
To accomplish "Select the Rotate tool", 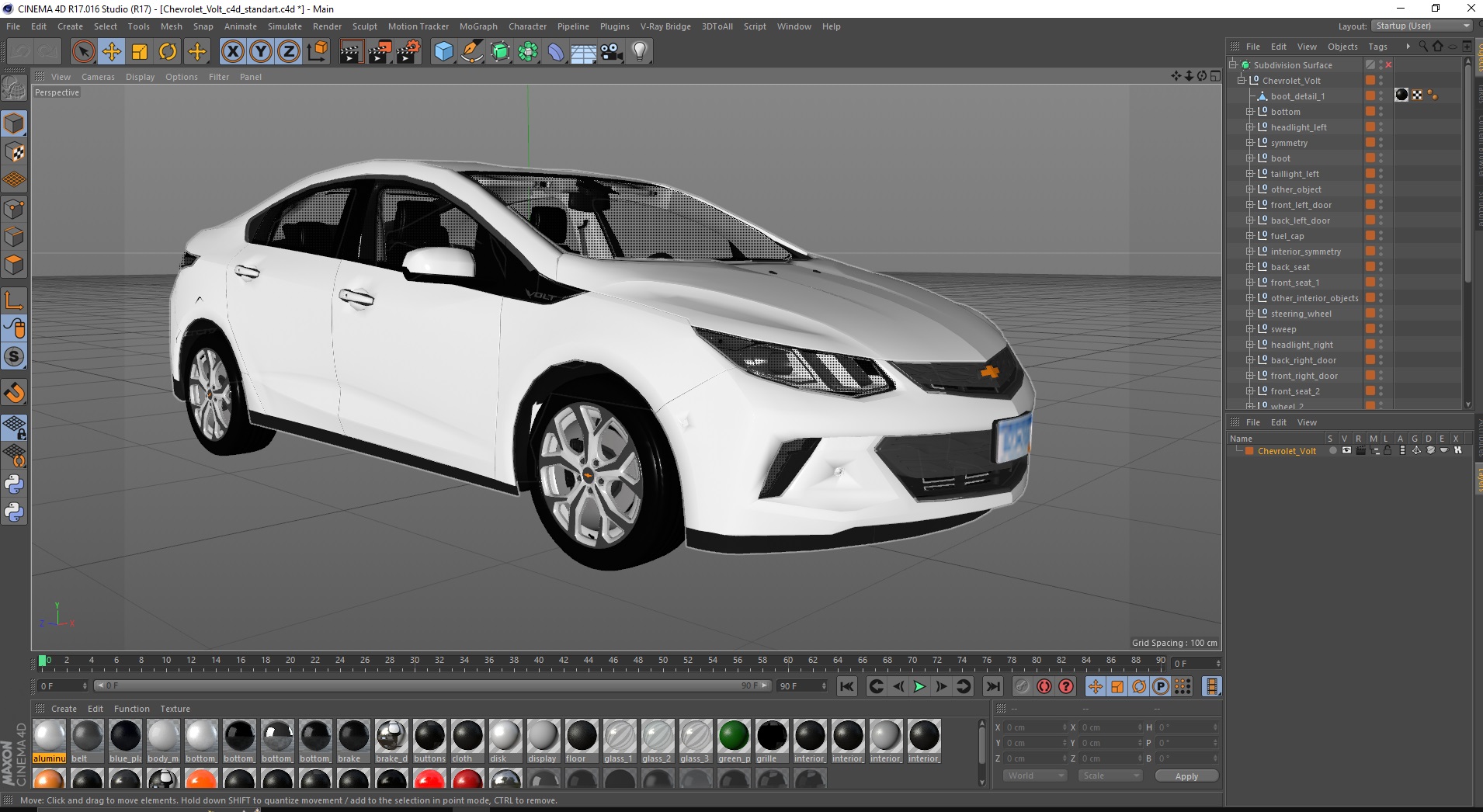I will point(168,52).
